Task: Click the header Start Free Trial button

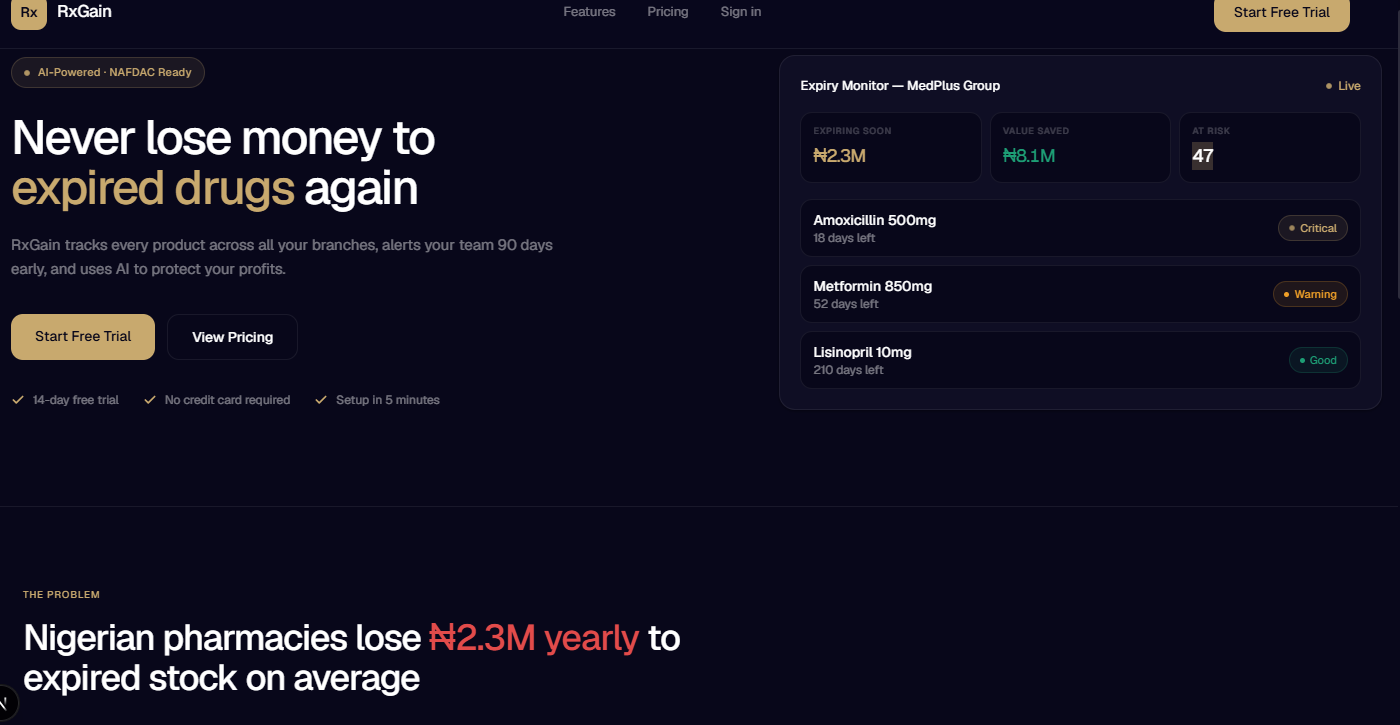Action: [1282, 13]
